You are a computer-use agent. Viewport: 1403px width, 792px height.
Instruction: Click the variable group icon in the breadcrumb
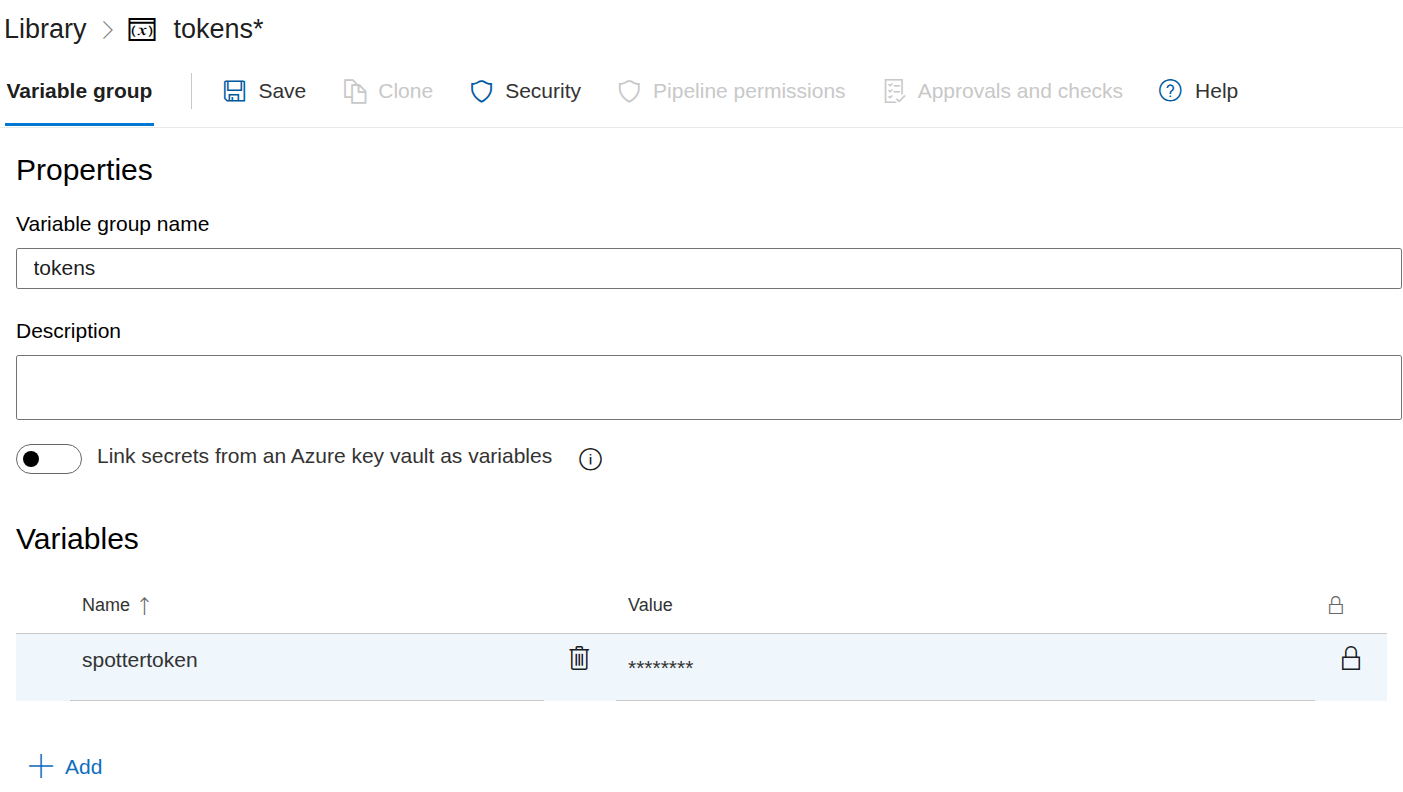click(x=142, y=30)
